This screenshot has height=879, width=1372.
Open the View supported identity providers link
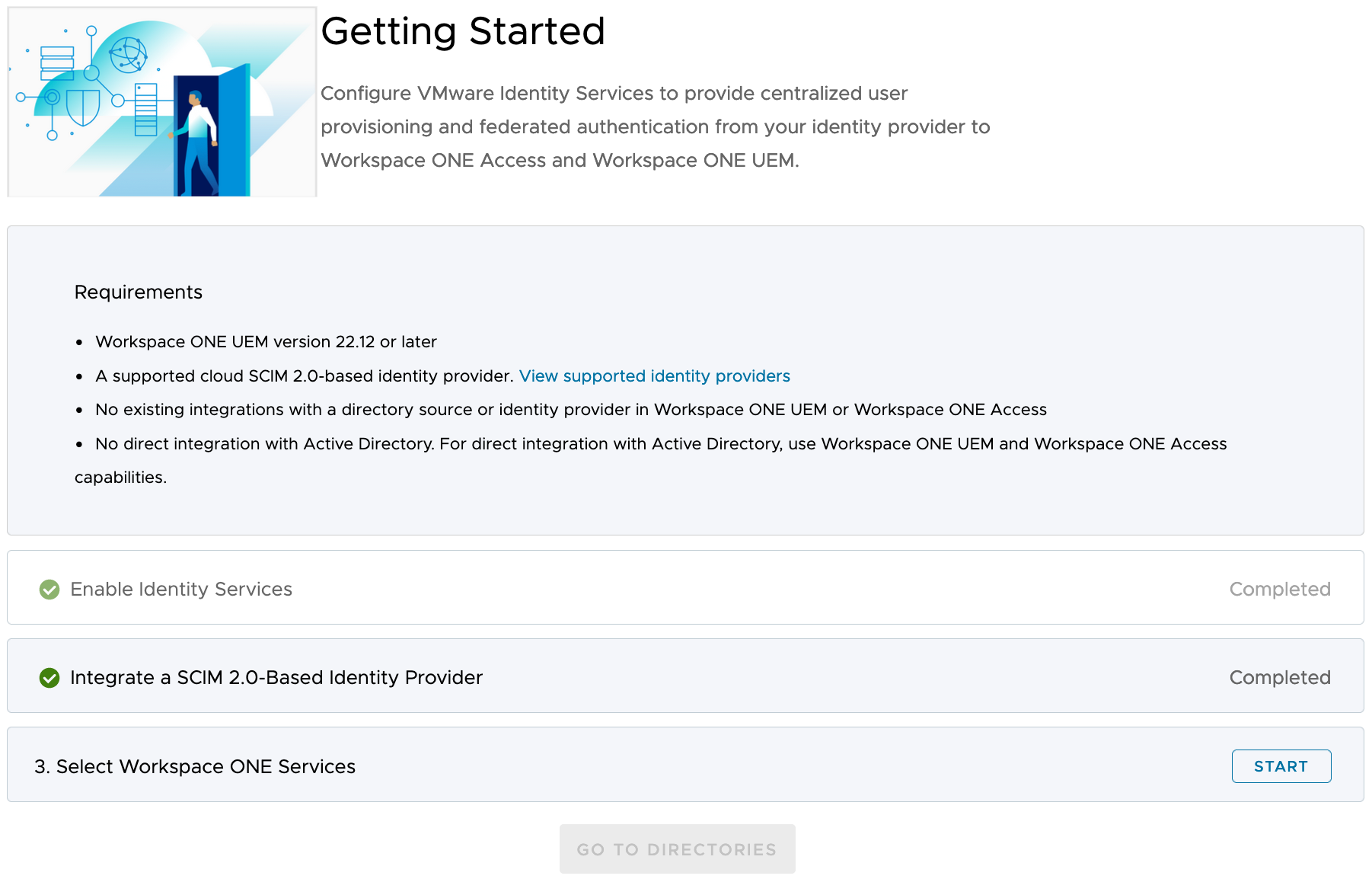coord(654,376)
